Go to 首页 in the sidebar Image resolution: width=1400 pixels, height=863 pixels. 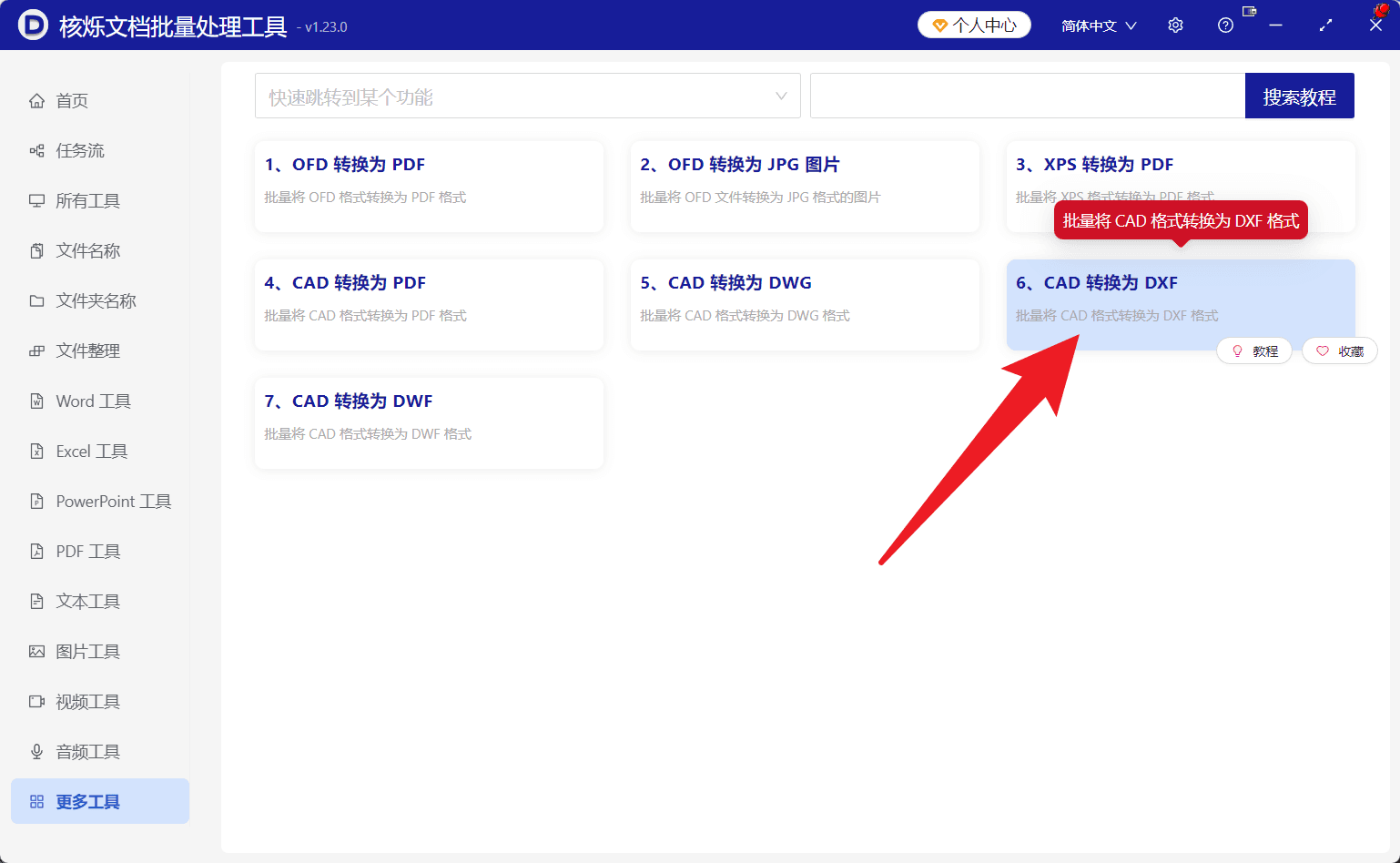100,100
